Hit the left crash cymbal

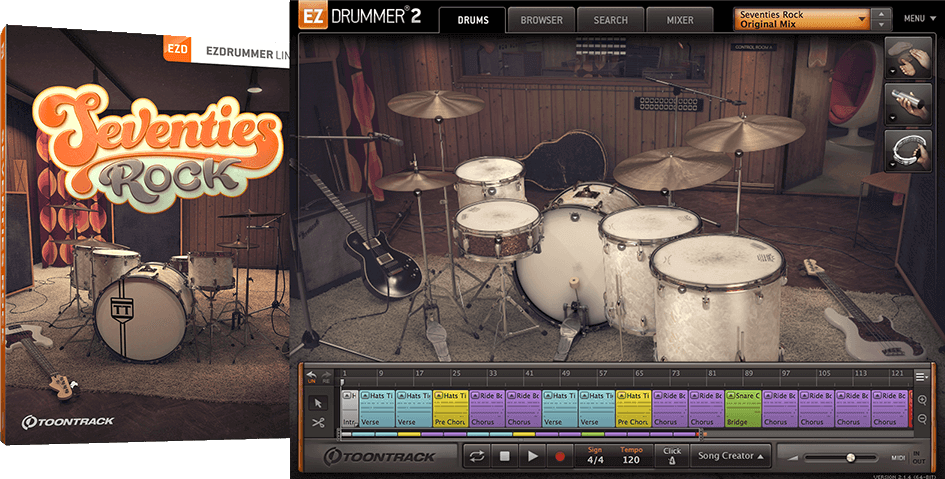tap(435, 104)
